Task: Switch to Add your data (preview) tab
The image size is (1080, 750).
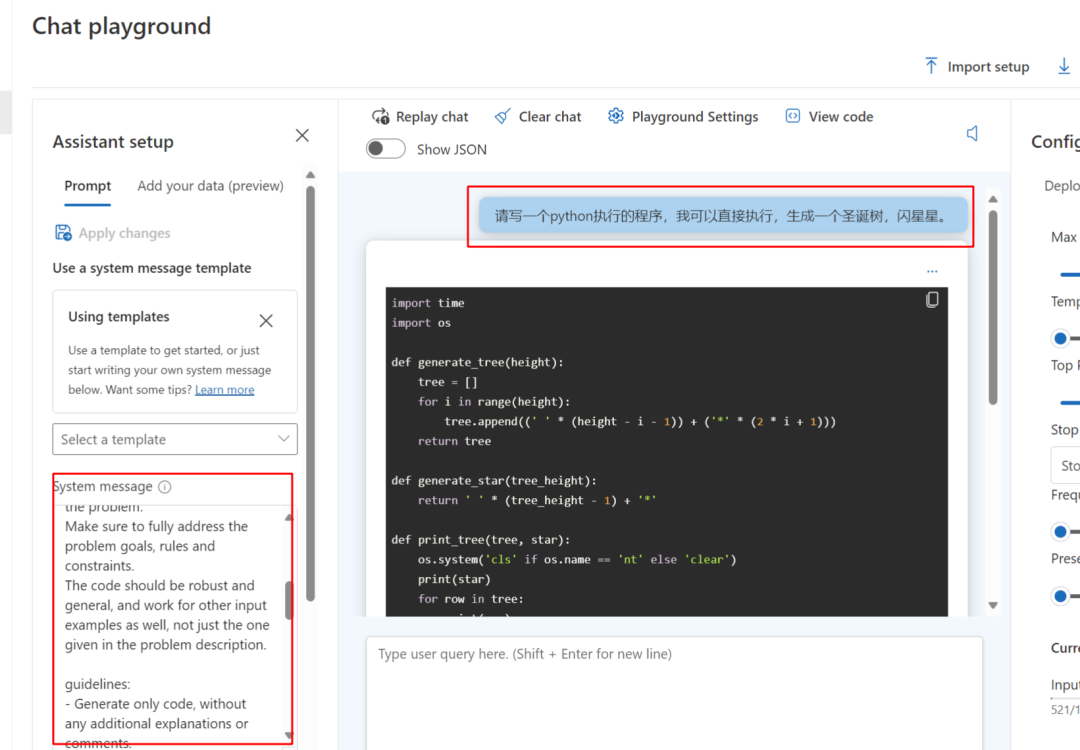Action: point(210,186)
